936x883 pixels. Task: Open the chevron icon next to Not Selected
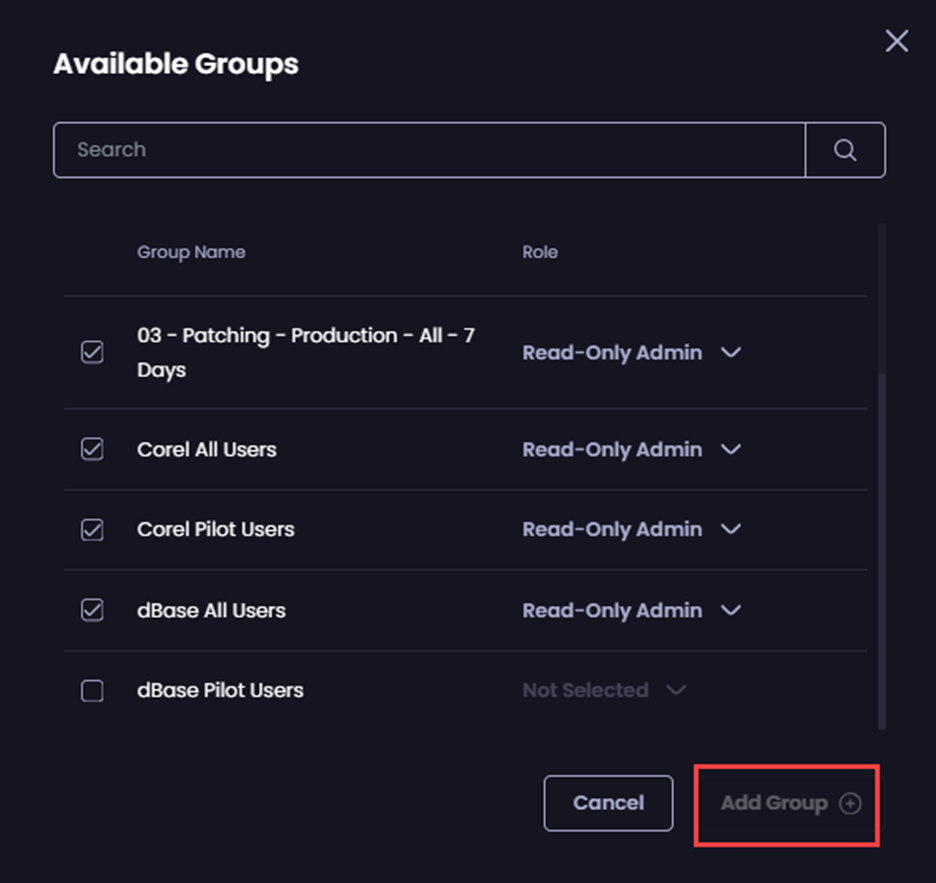pyautogui.click(x=676, y=690)
